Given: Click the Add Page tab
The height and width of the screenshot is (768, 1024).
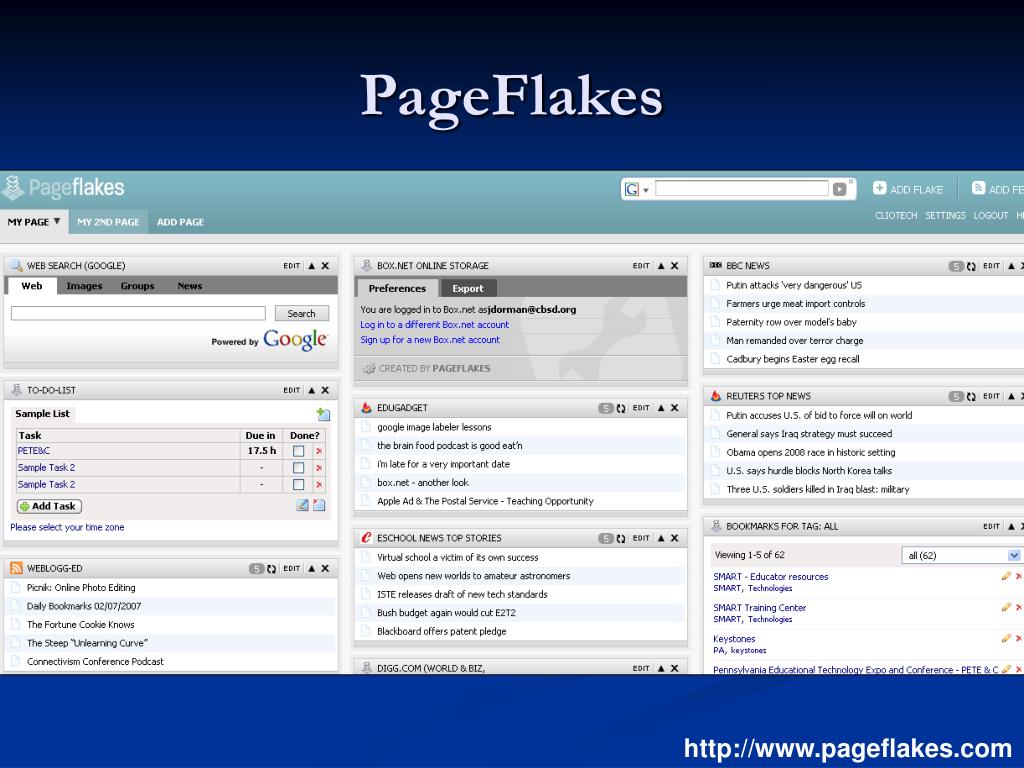Looking at the screenshot, I should click(x=180, y=222).
